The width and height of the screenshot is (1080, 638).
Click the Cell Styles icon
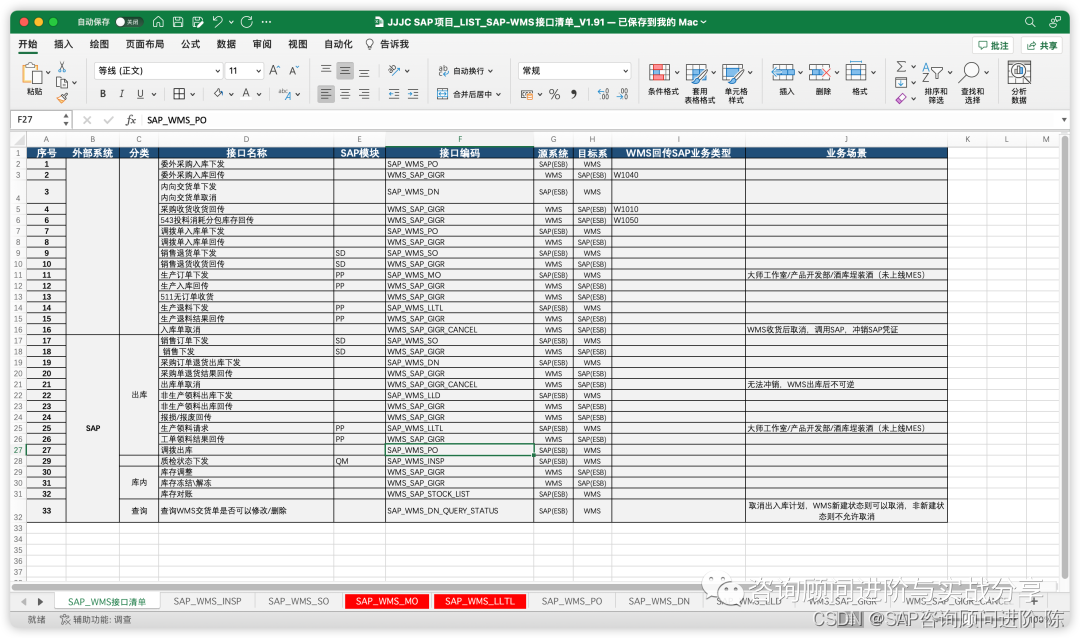pos(733,72)
